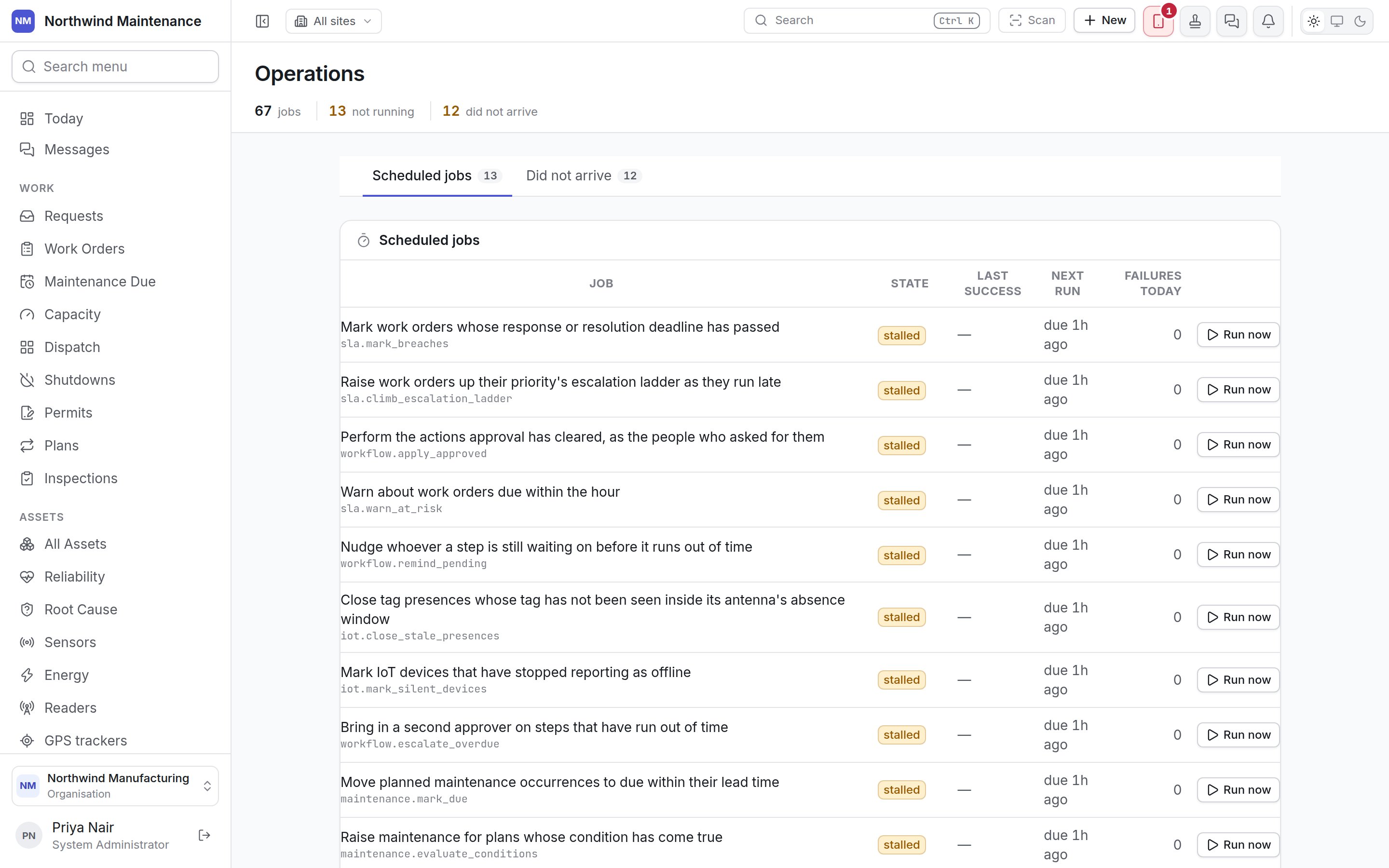Switch to light theme sun icon
Image resolution: width=1389 pixels, height=868 pixels.
[x=1314, y=21]
